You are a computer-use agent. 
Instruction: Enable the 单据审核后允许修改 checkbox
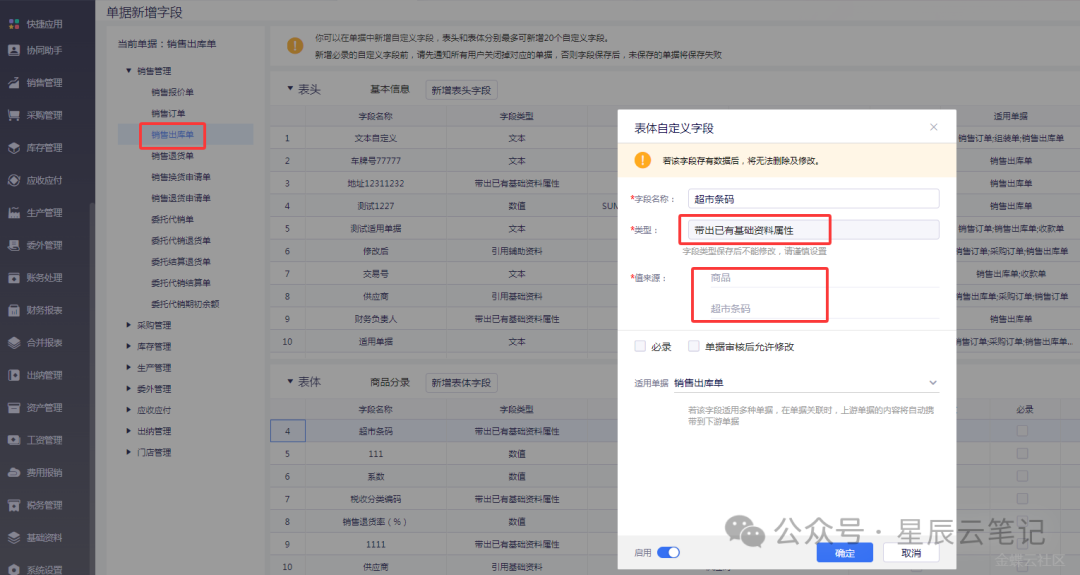point(694,347)
